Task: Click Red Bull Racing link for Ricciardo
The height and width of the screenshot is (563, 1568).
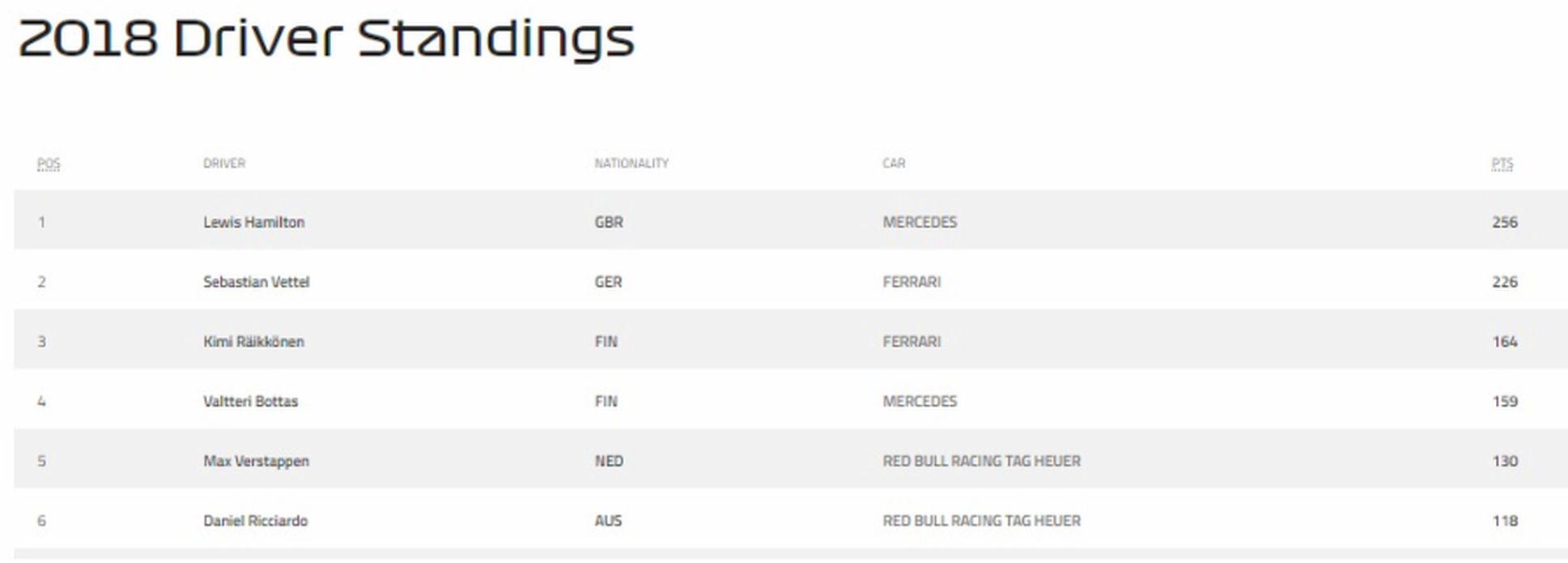Action: tap(981, 521)
